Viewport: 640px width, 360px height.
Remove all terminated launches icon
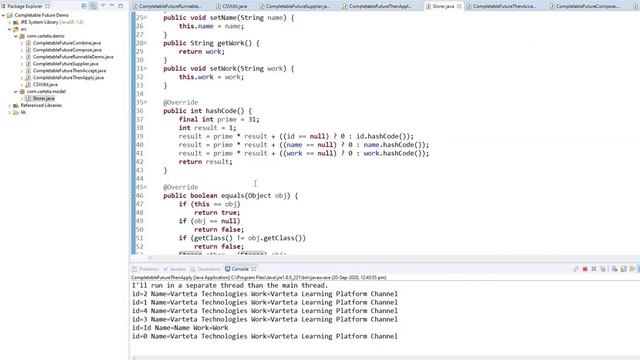603,269
